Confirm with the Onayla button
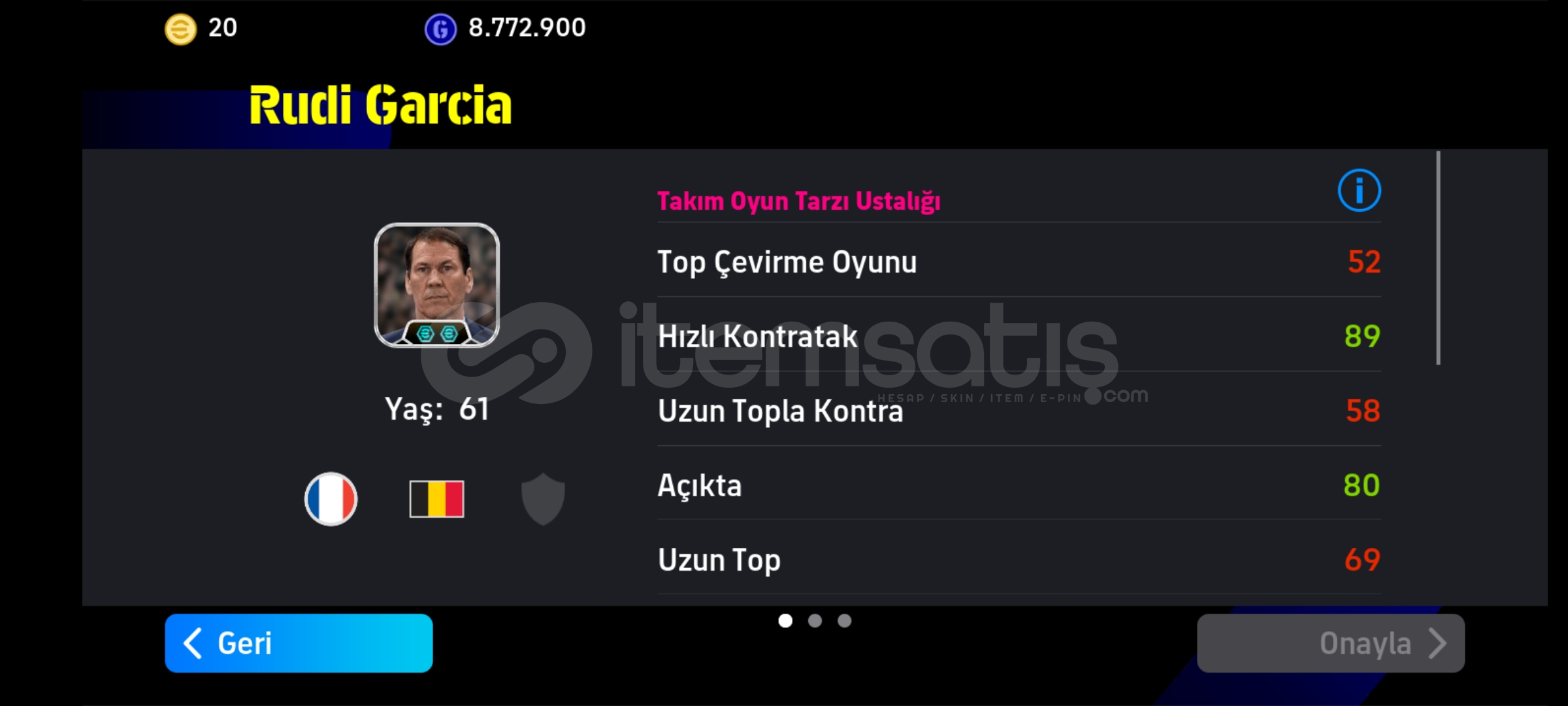This screenshot has width=1568, height=706. click(x=1330, y=643)
